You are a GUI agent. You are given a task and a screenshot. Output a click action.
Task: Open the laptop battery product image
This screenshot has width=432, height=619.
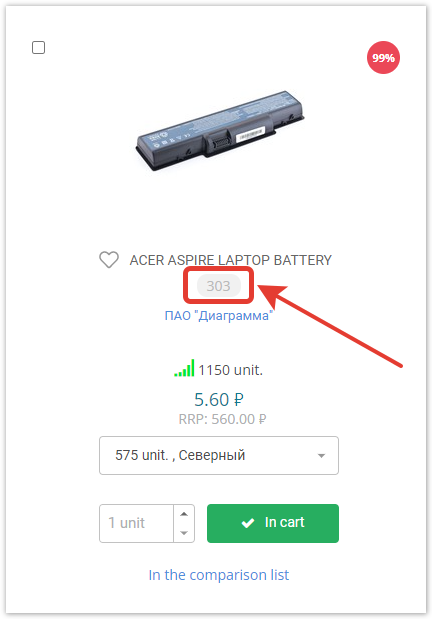pyautogui.click(x=220, y=131)
